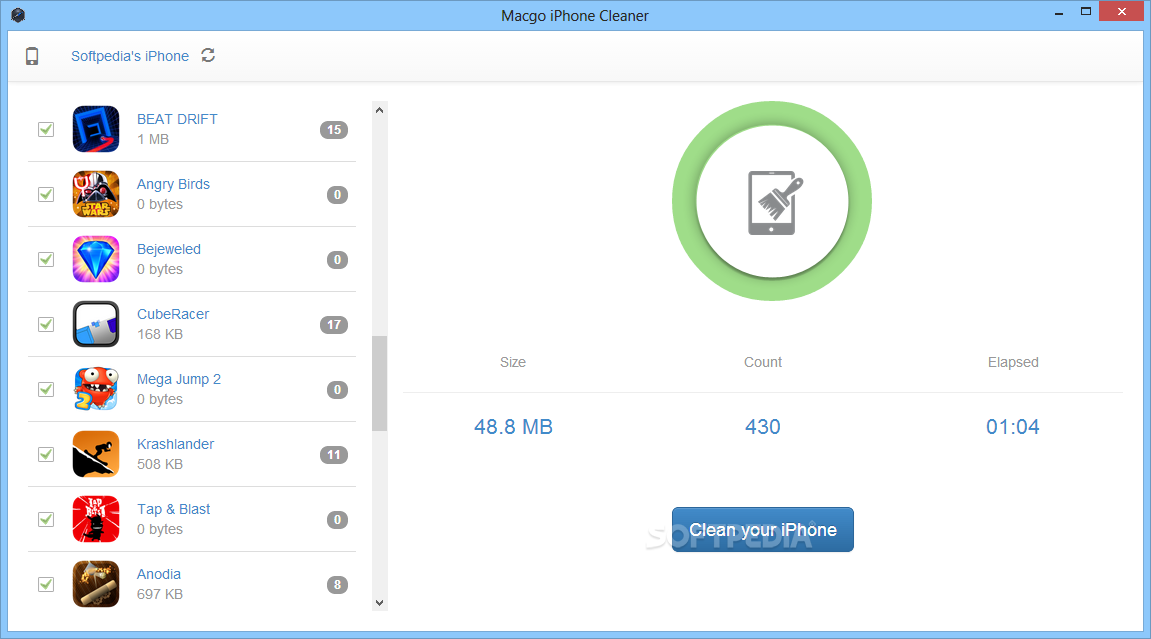Click the BEAT DRIFT count badge 15
Image resolution: width=1151 pixels, height=639 pixels.
[x=334, y=130]
